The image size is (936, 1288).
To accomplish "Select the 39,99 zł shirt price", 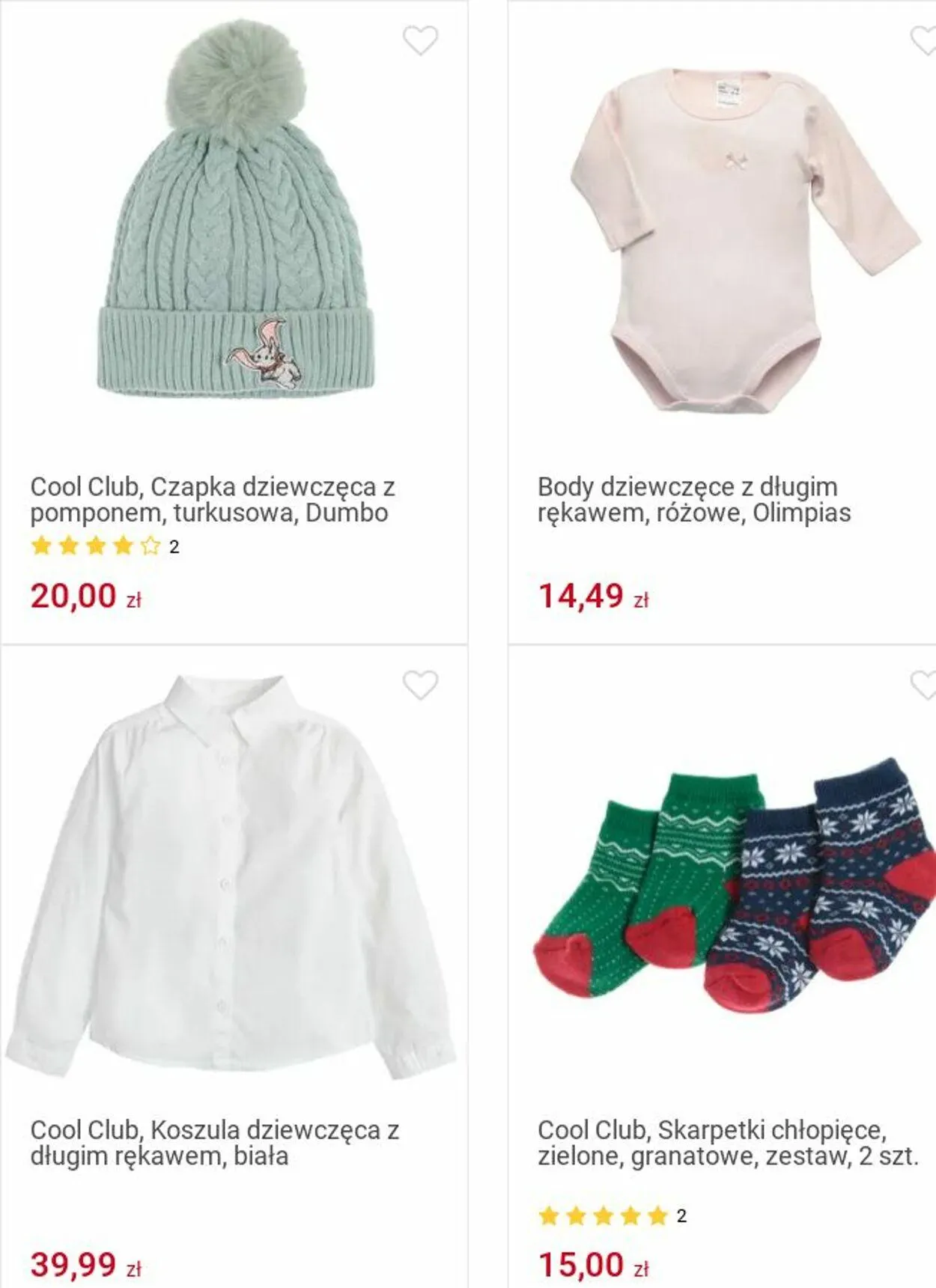I will pos(86,1265).
